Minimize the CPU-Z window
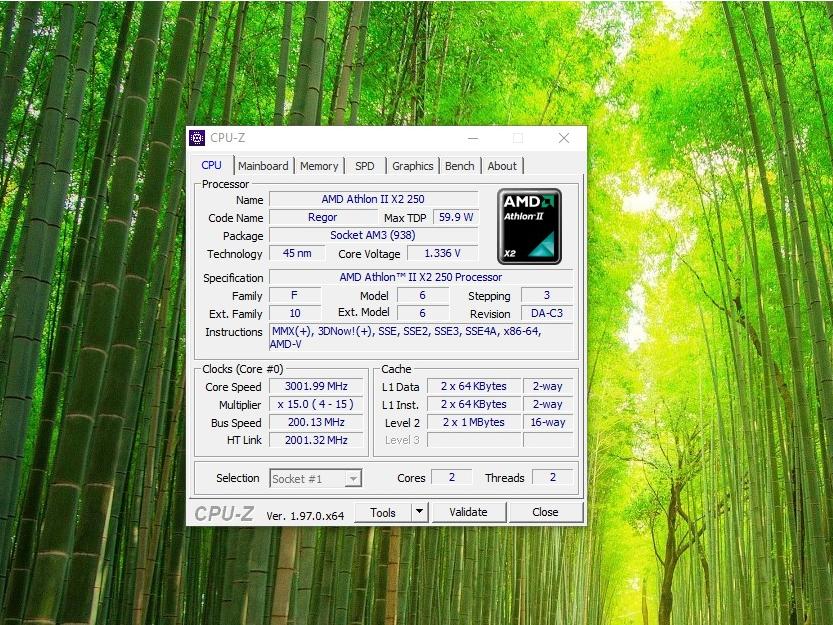The width and height of the screenshot is (833, 625). 473,138
